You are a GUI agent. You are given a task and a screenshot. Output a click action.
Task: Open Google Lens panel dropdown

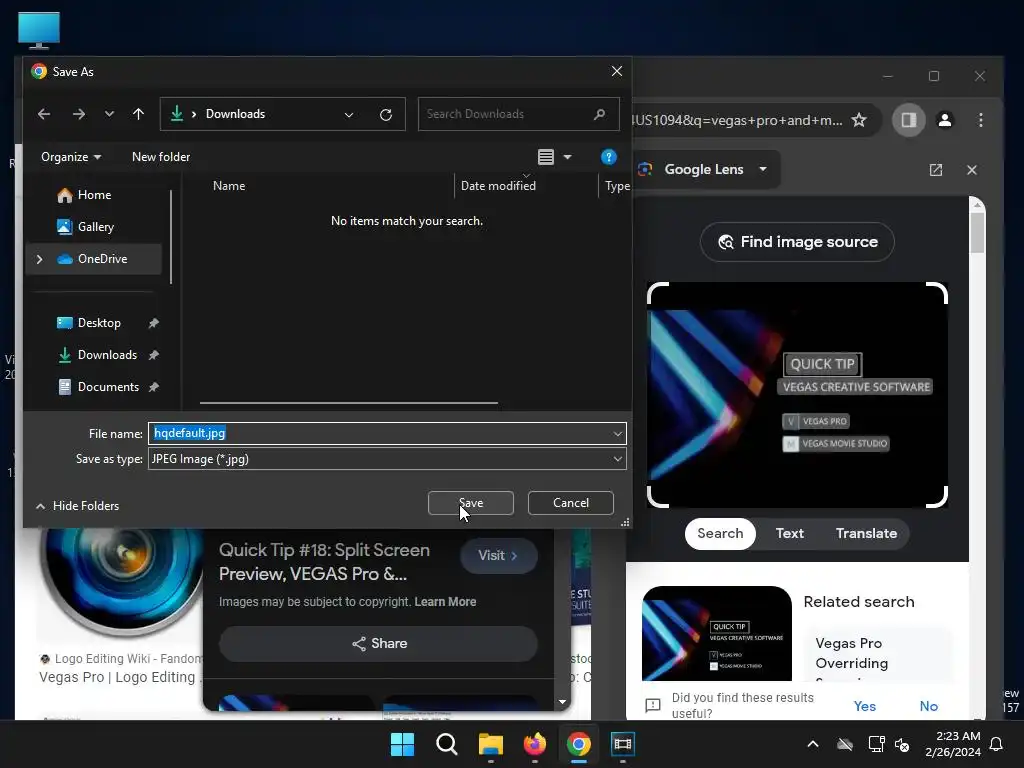click(763, 169)
